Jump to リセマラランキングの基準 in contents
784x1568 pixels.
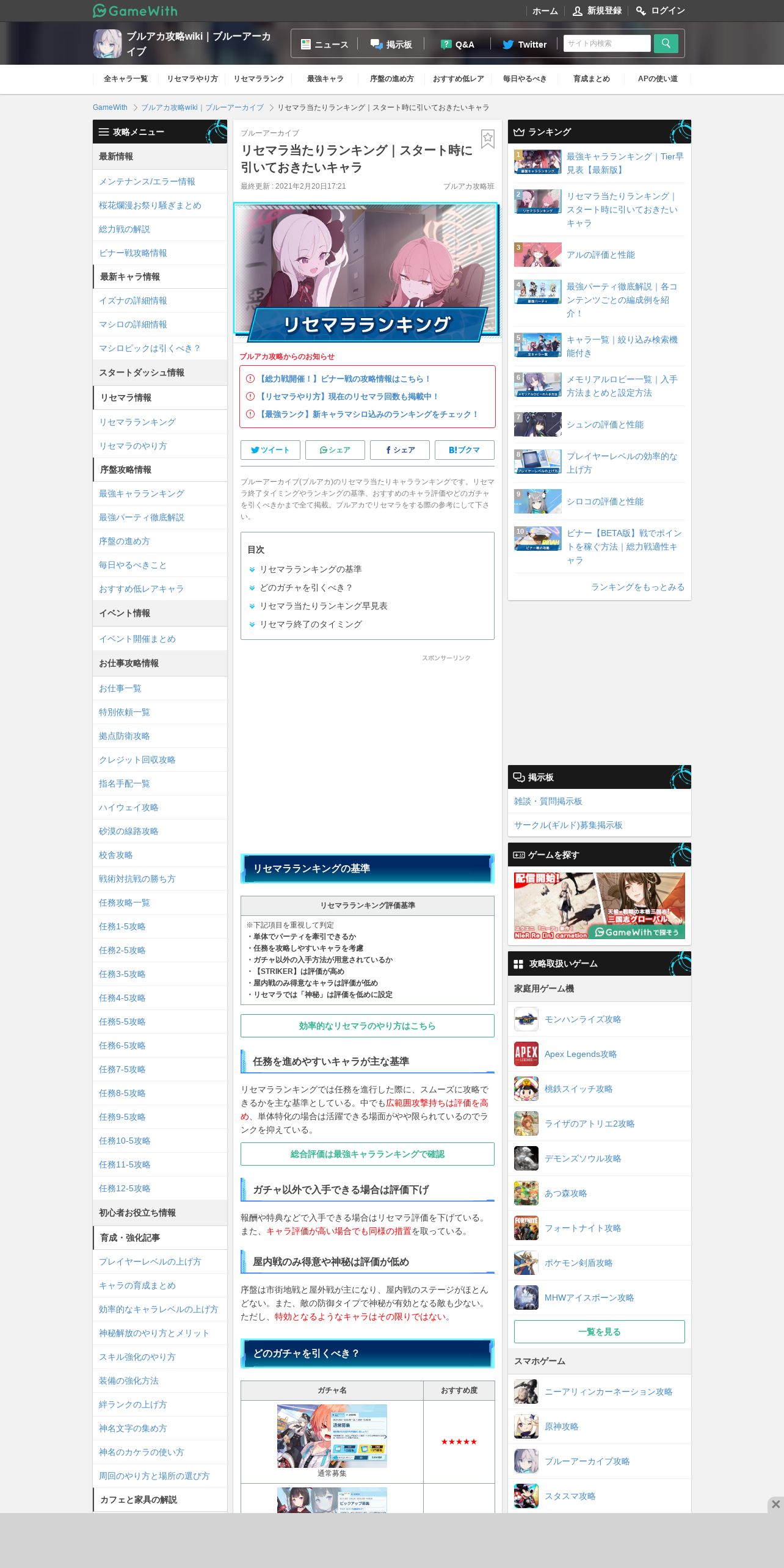310,569
